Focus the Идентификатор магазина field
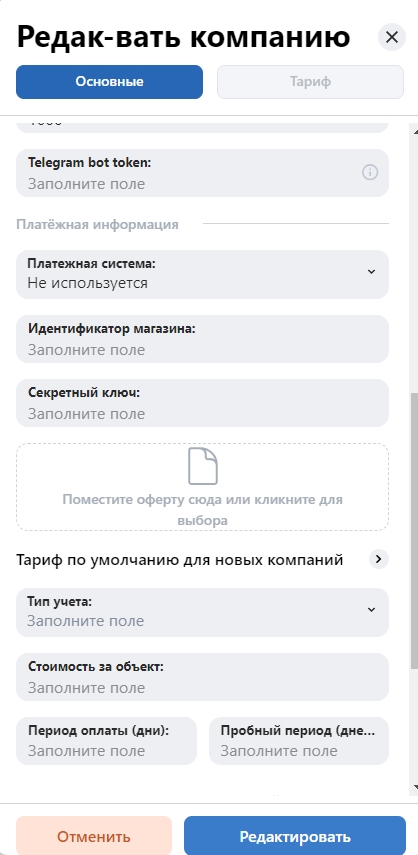The width and height of the screenshot is (418, 855). (202, 339)
